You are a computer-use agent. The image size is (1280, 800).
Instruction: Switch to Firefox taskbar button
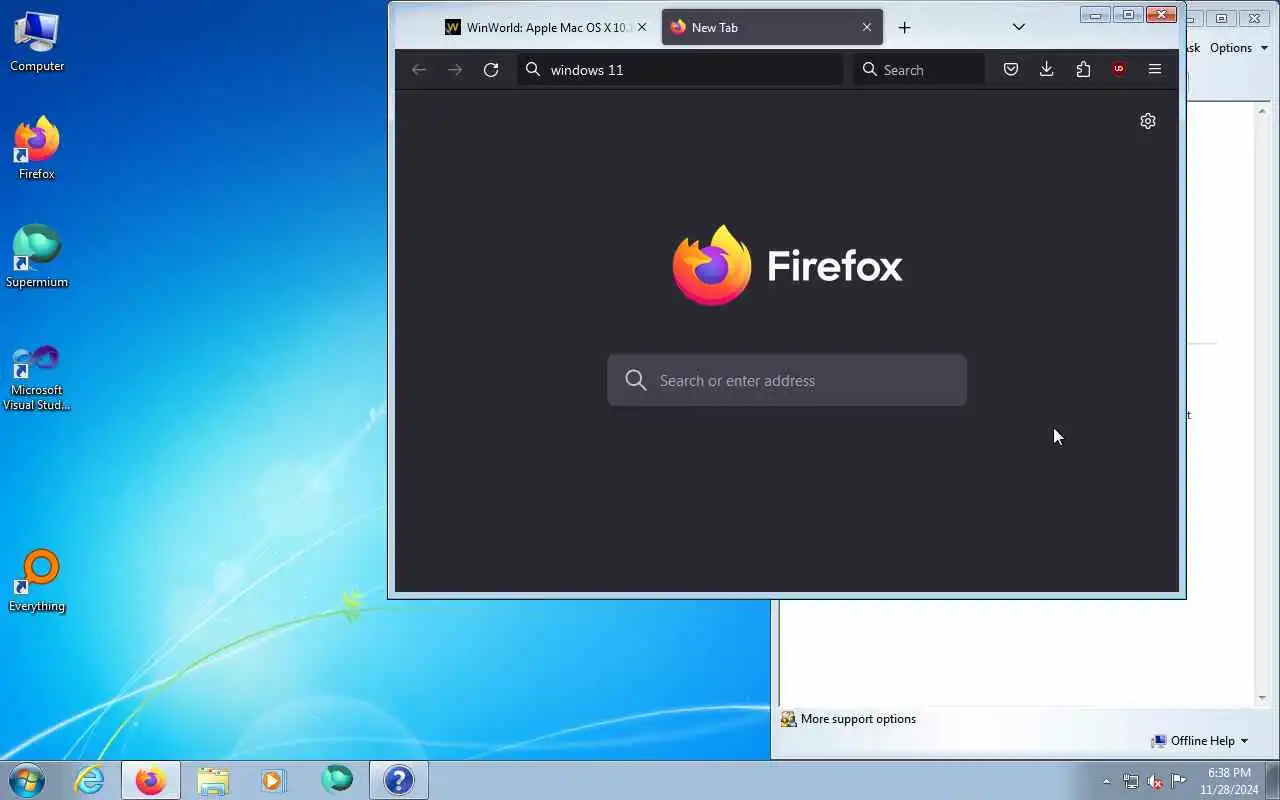tap(151, 780)
